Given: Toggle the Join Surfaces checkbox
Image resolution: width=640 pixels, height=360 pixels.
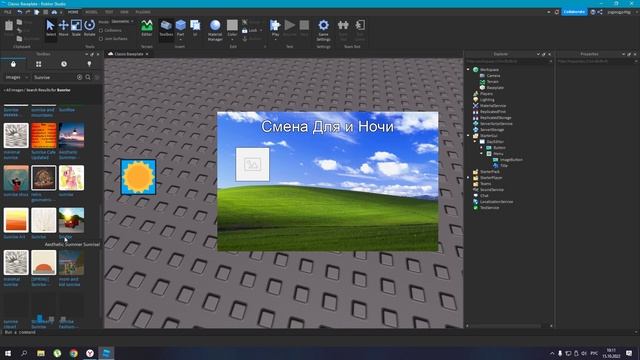Looking at the screenshot, I should tap(101, 39).
